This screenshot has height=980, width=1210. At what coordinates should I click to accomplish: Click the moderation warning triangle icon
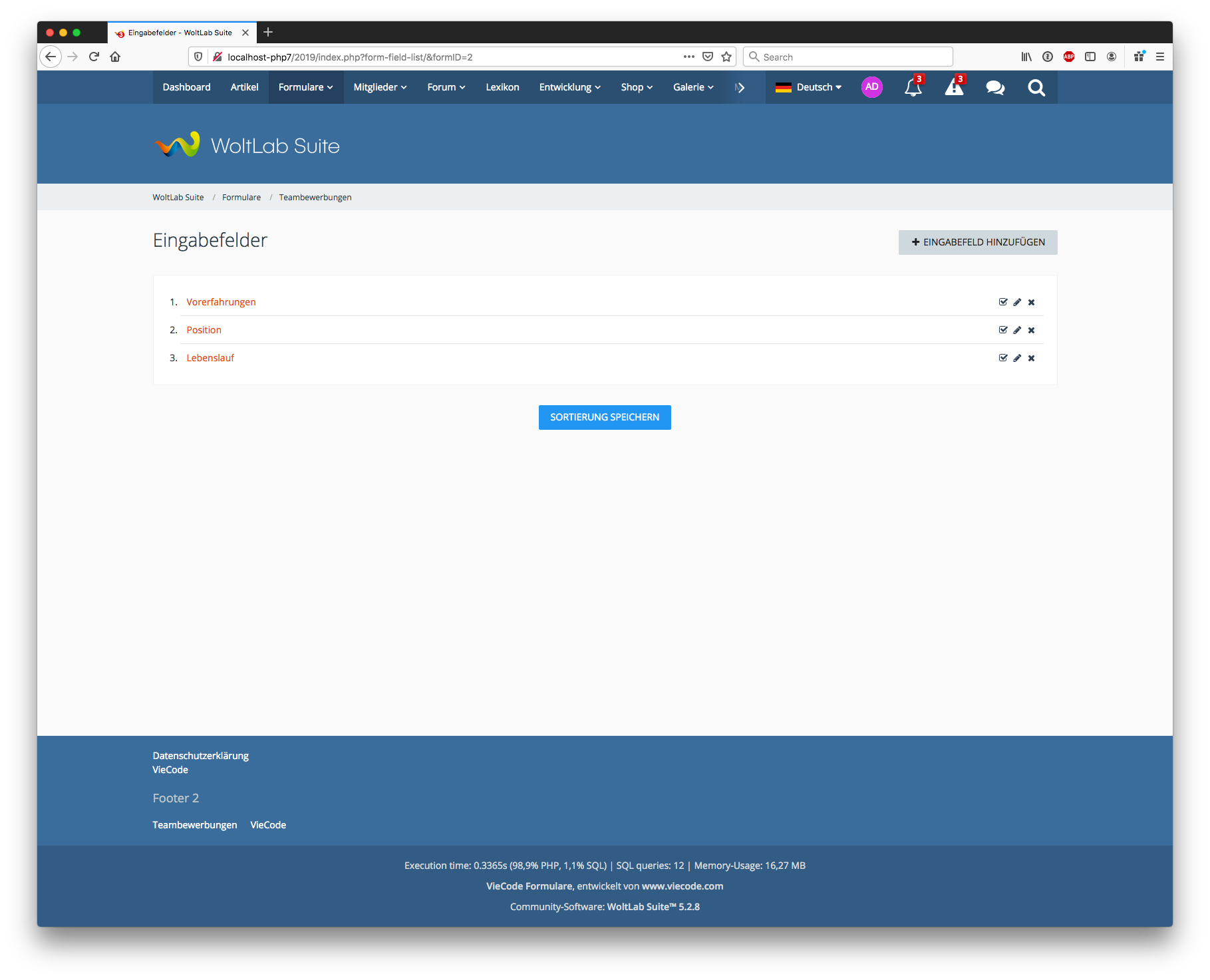coord(954,87)
